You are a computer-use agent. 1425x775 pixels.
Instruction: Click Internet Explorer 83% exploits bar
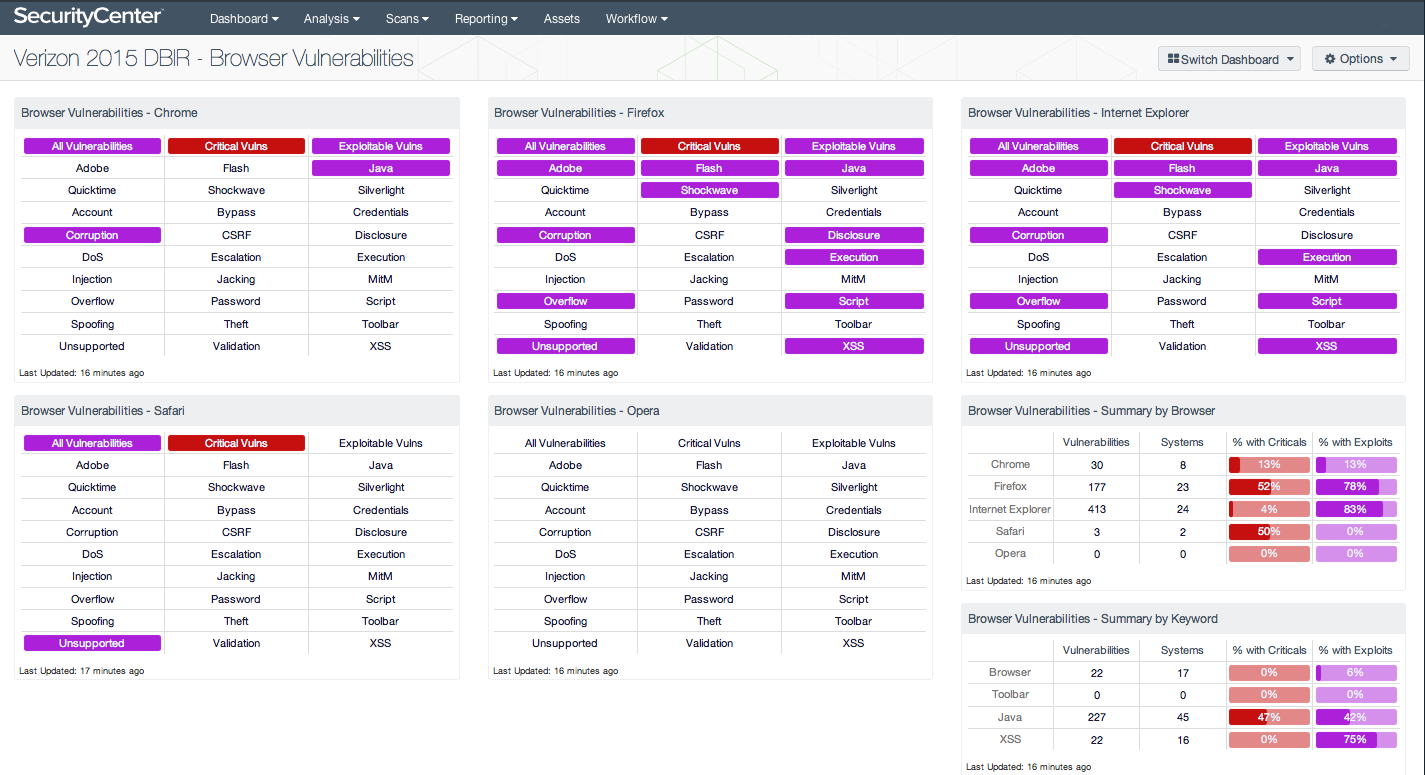click(1356, 509)
